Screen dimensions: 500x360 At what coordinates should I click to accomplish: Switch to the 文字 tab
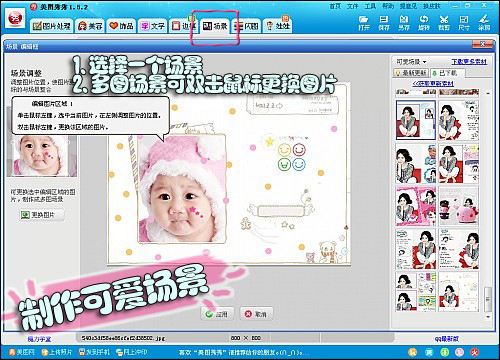(153, 26)
